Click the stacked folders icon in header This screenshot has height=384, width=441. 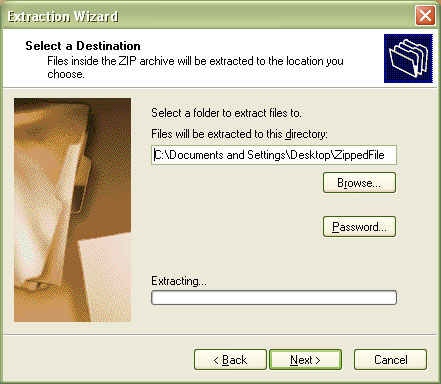[x=408, y=58]
